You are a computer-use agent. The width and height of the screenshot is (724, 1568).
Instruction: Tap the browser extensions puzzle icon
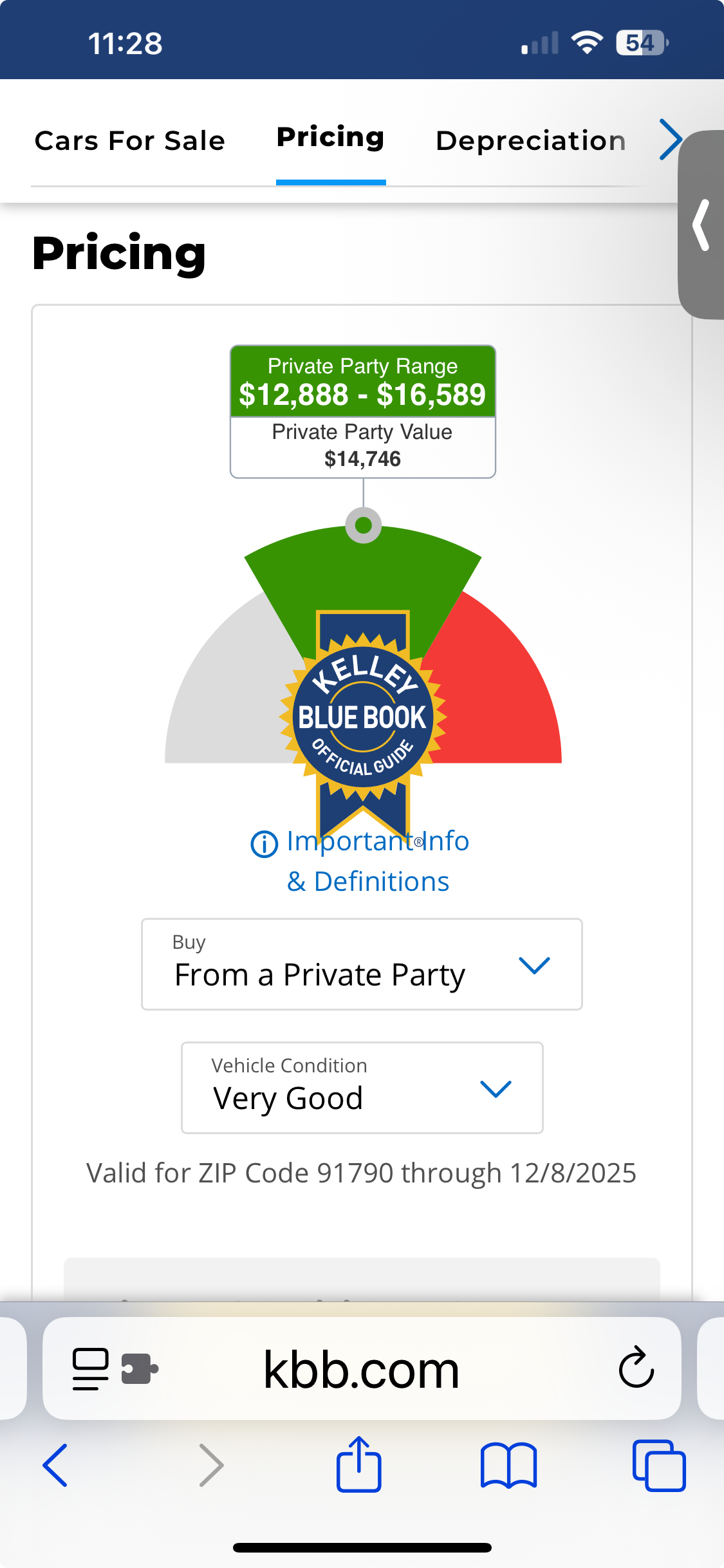click(140, 1368)
